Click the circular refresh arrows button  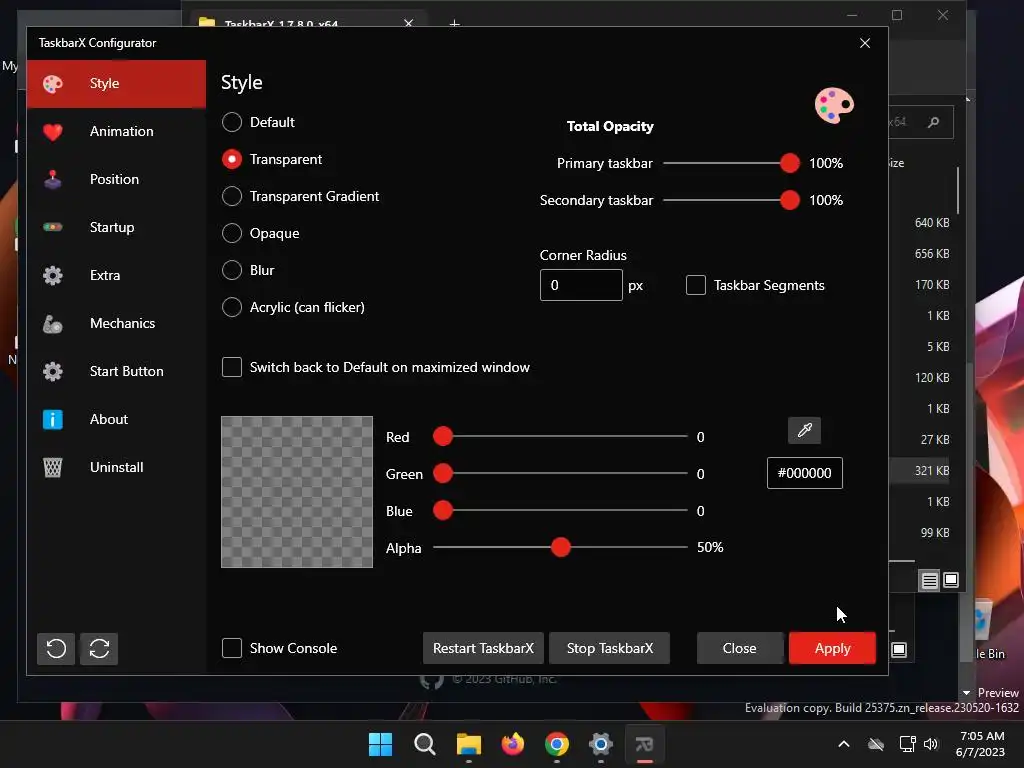(99, 648)
